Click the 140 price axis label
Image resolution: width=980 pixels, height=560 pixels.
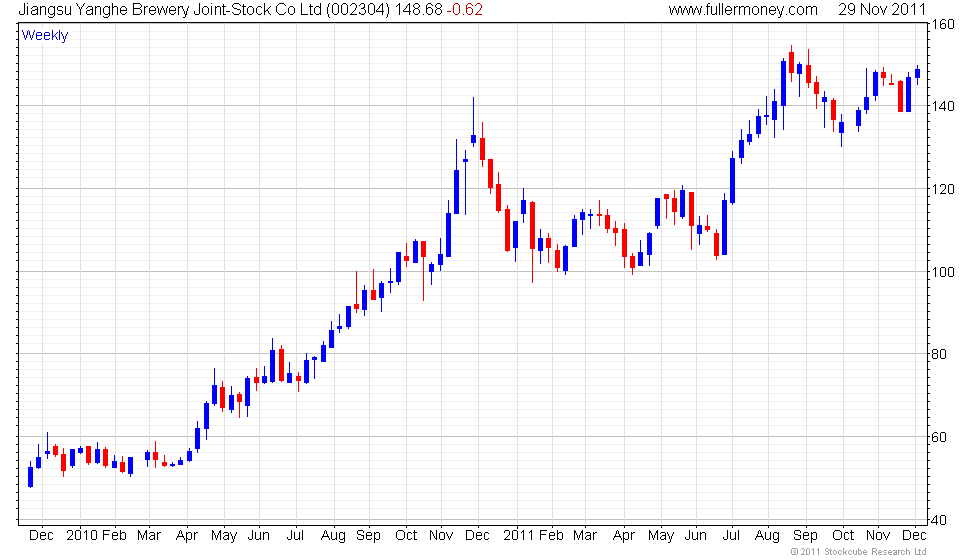tap(943, 106)
